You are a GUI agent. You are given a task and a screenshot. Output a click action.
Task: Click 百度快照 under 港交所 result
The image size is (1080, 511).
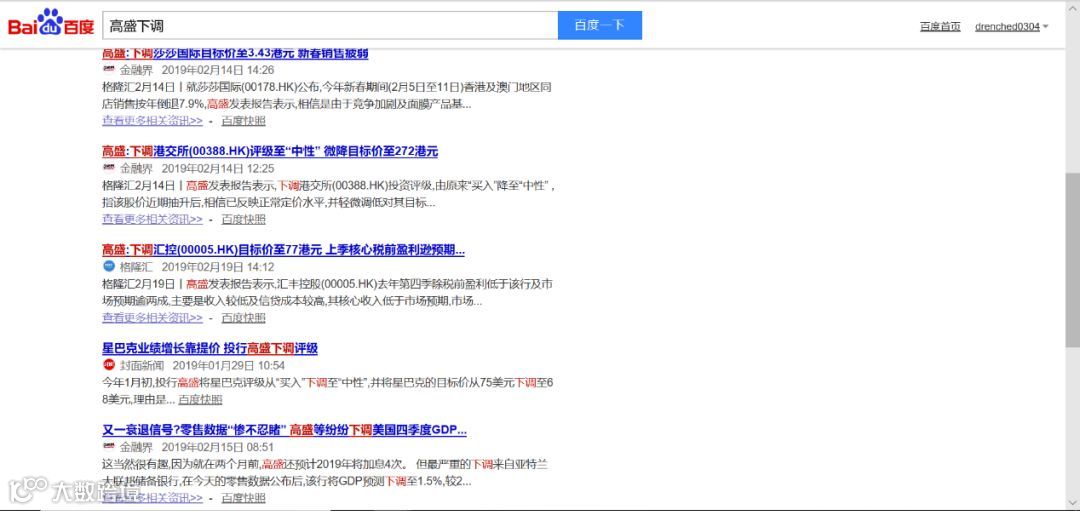coord(243,219)
